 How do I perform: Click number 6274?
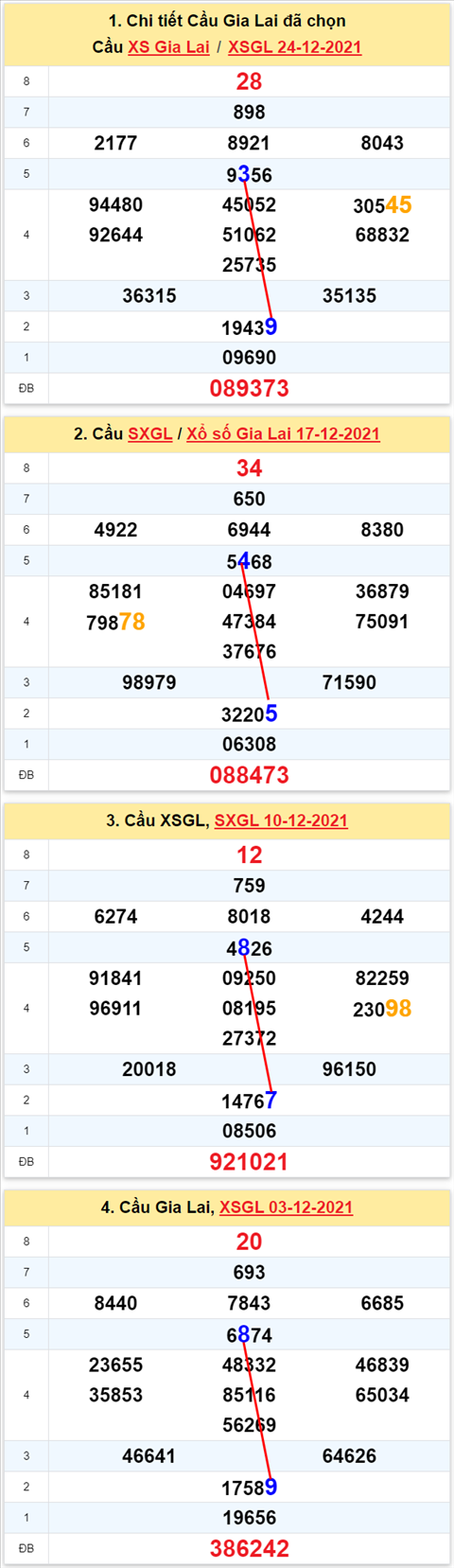click(115, 917)
